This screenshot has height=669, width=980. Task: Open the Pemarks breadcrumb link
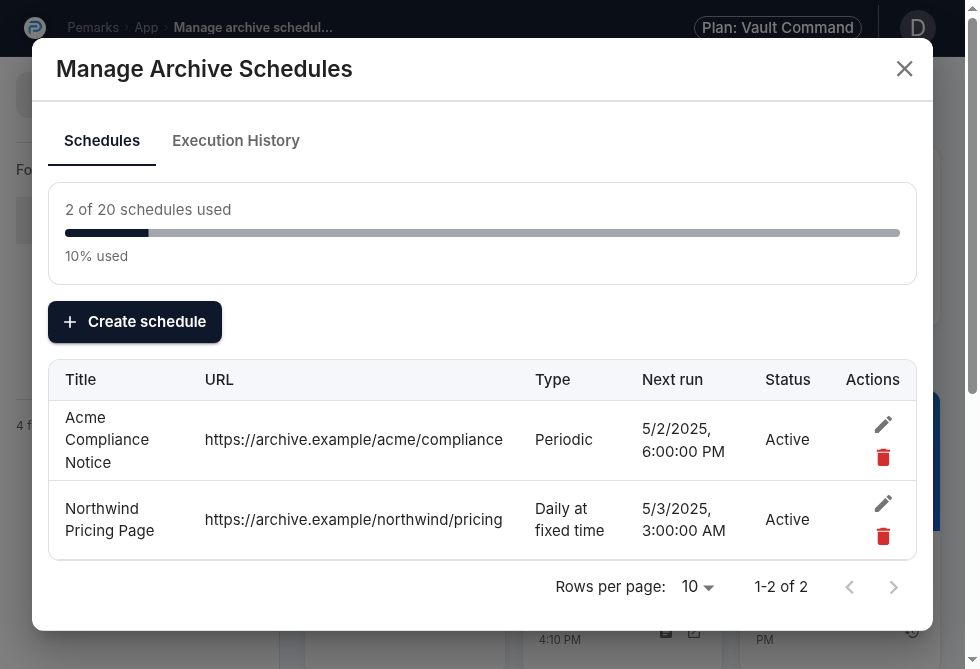click(93, 28)
